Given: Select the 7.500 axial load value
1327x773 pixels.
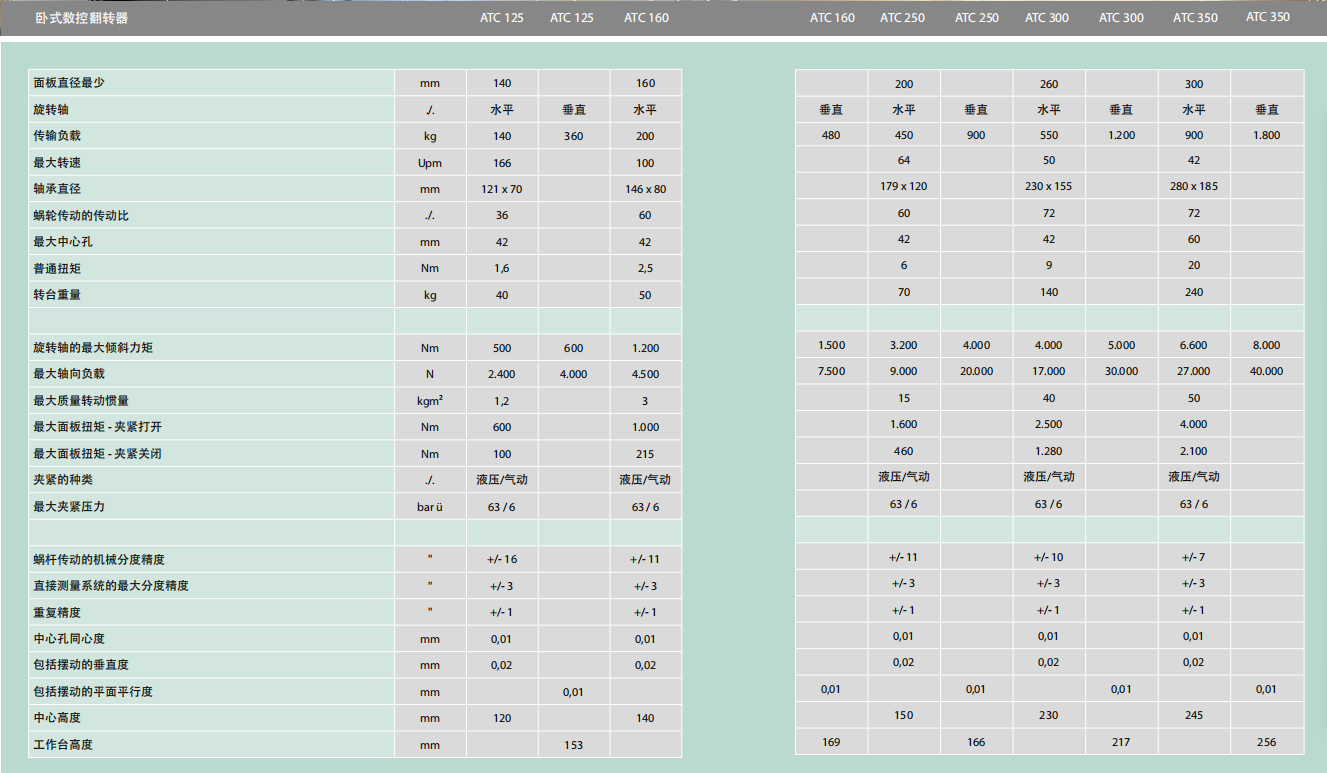Looking at the screenshot, I should (831, 371).
